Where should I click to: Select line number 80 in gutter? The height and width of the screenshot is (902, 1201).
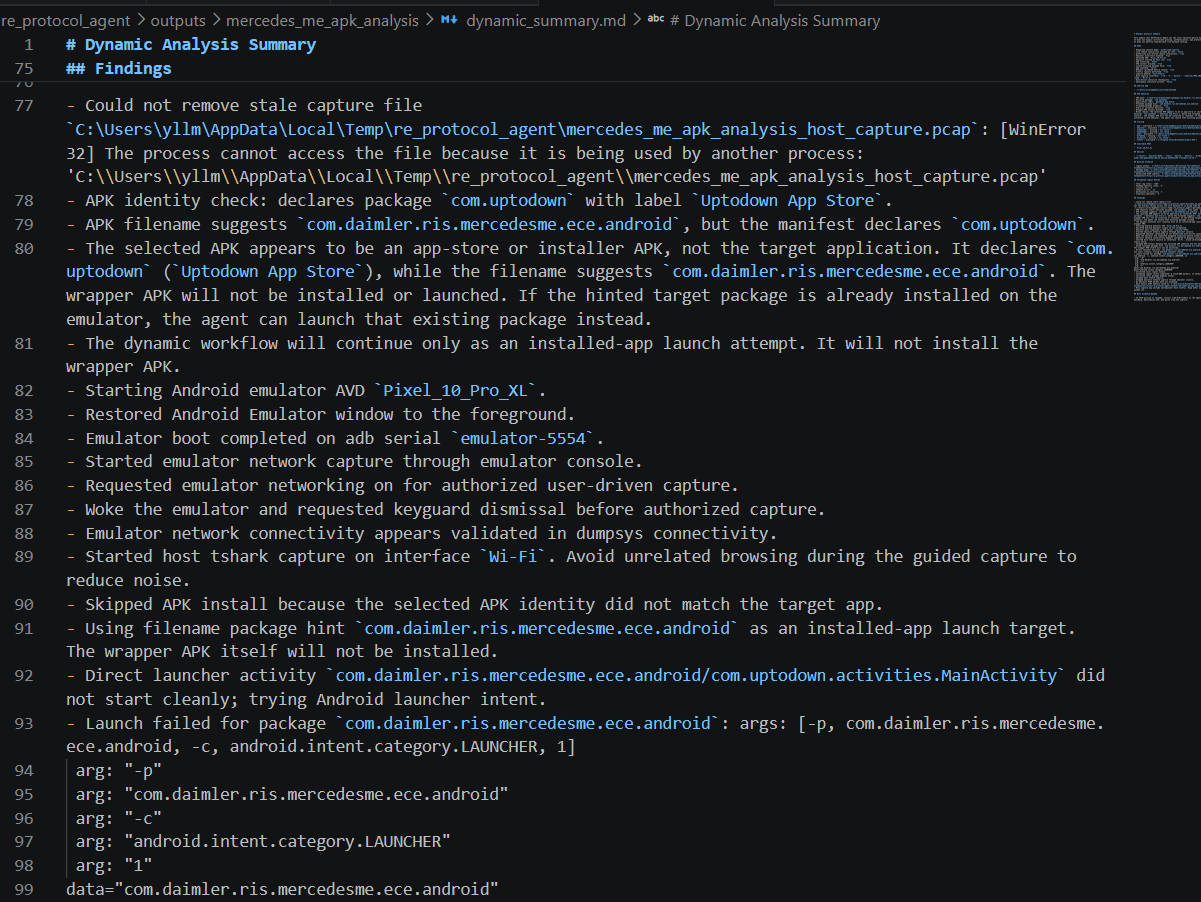pyautogui.click(x=24, y=248)
